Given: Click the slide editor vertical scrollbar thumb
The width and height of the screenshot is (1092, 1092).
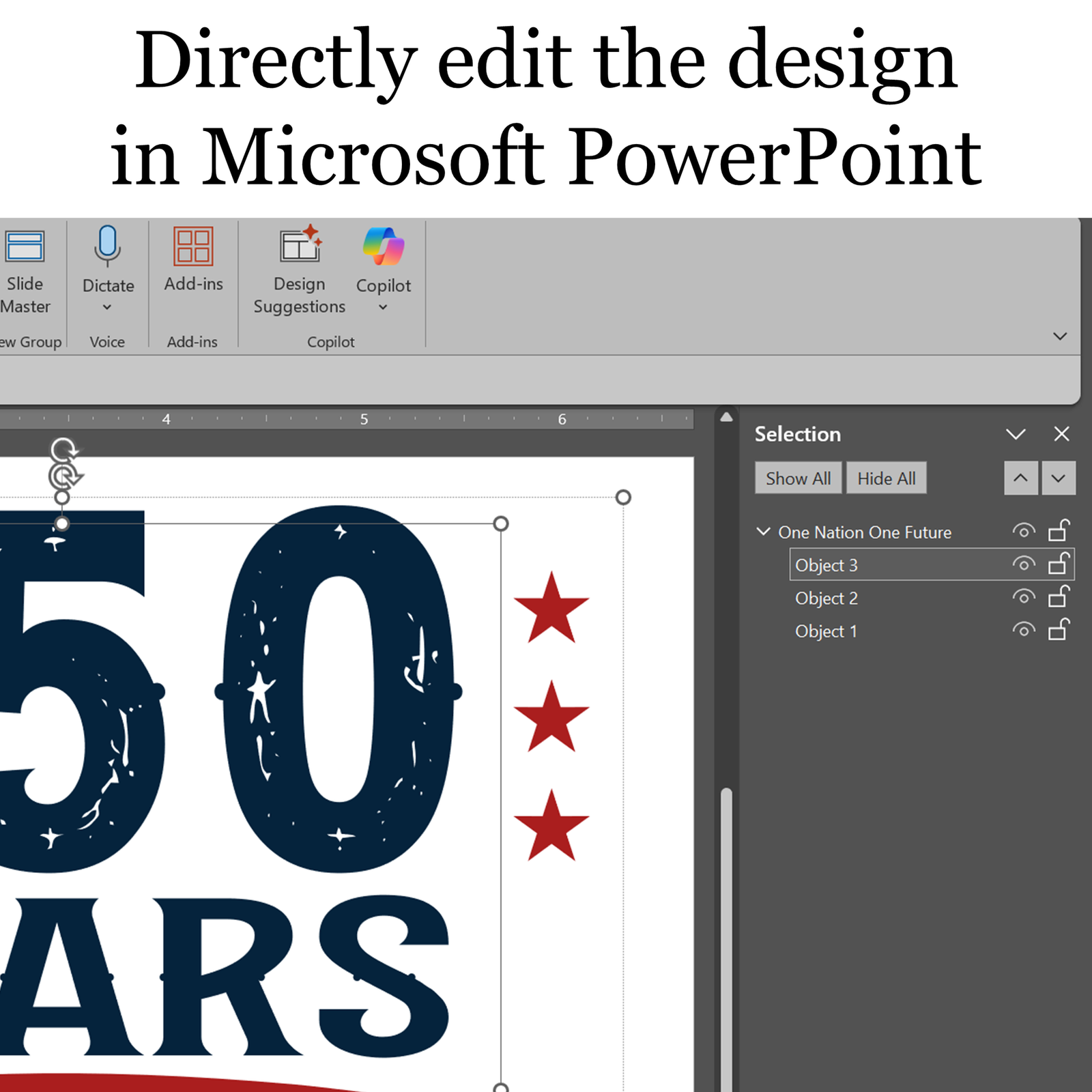Looking at the screenshot, I should (726, 938).
